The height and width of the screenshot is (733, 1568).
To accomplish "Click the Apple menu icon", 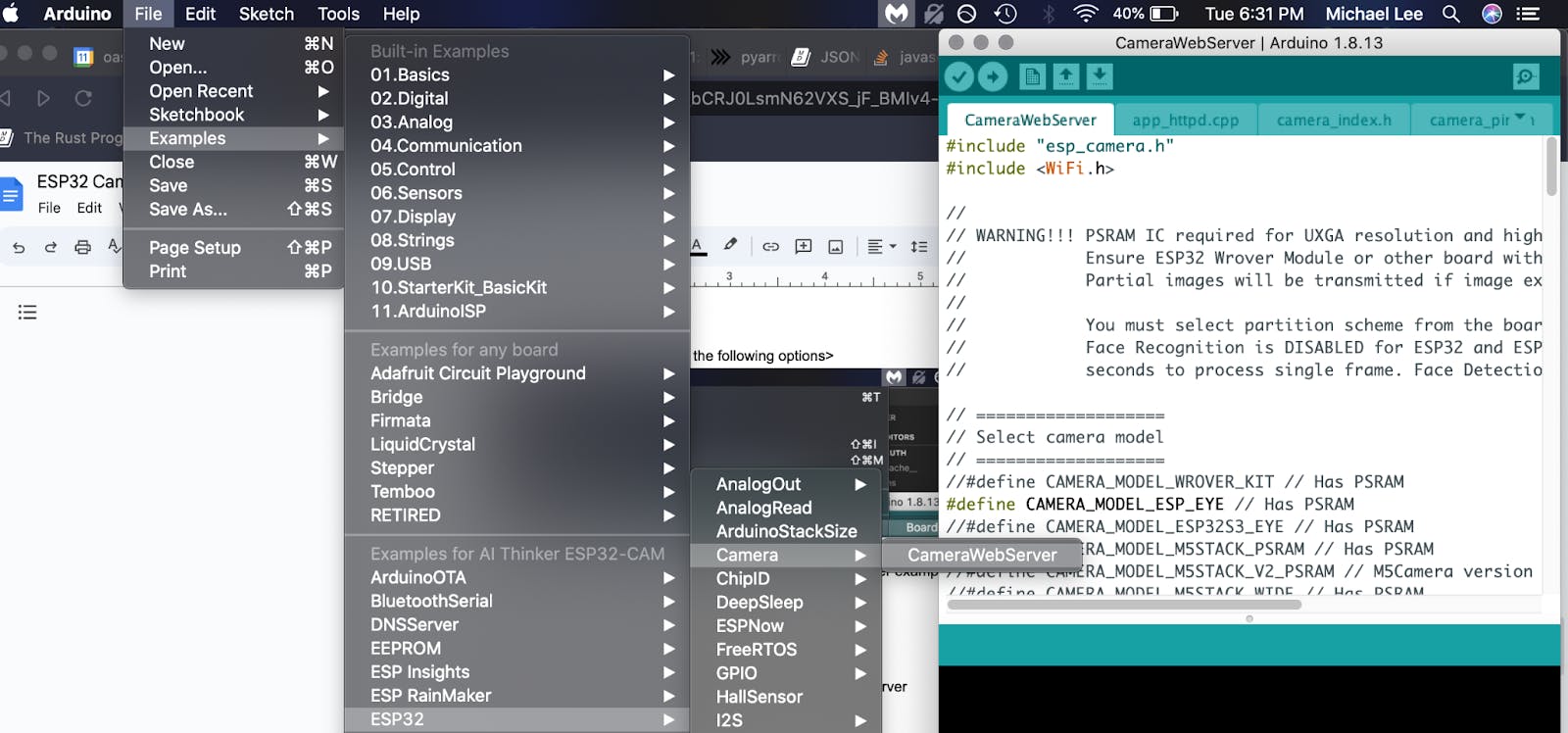I will point(12,14).
